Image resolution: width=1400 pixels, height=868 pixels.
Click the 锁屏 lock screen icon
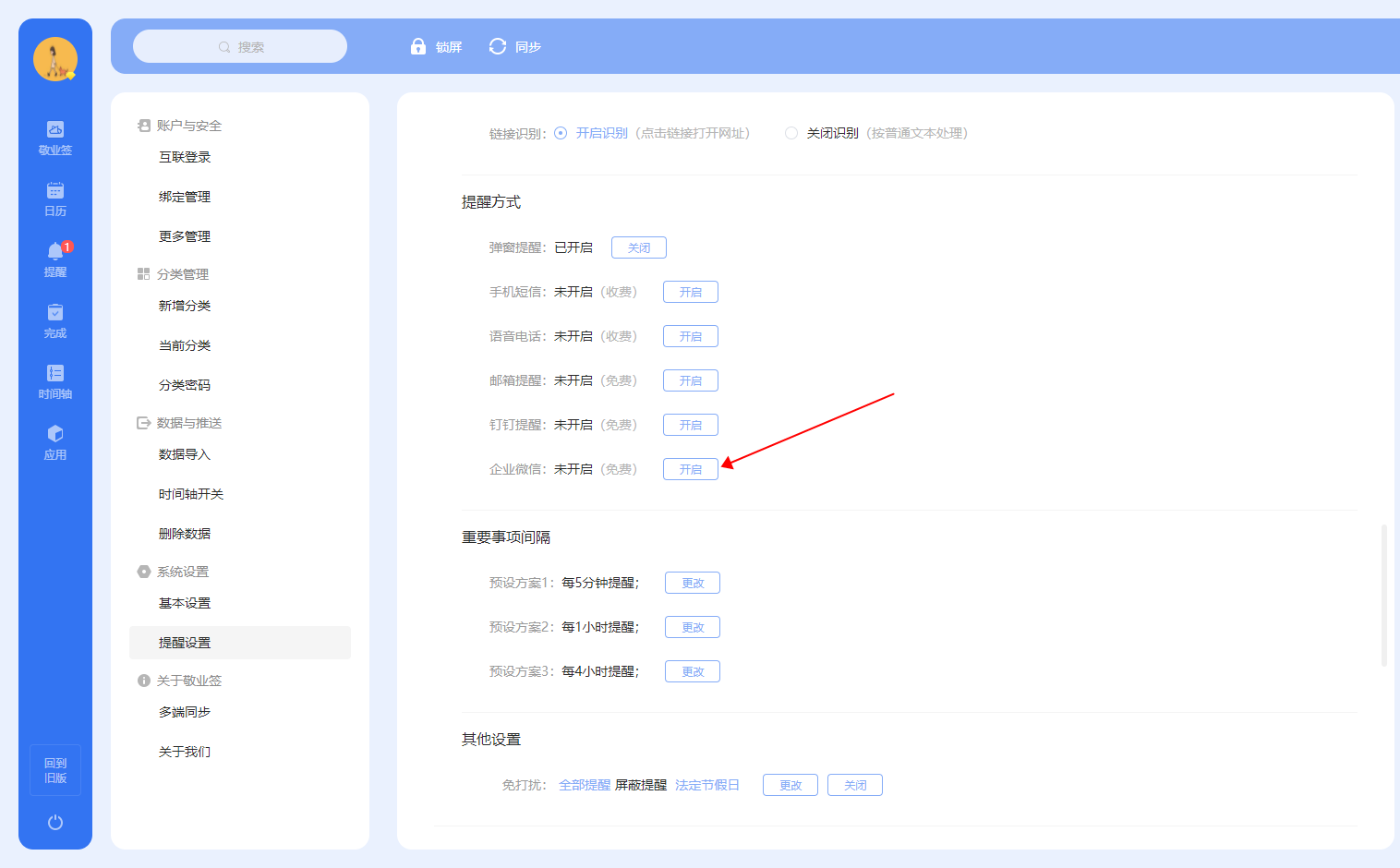pyautogui.click(x=418, y=46)
